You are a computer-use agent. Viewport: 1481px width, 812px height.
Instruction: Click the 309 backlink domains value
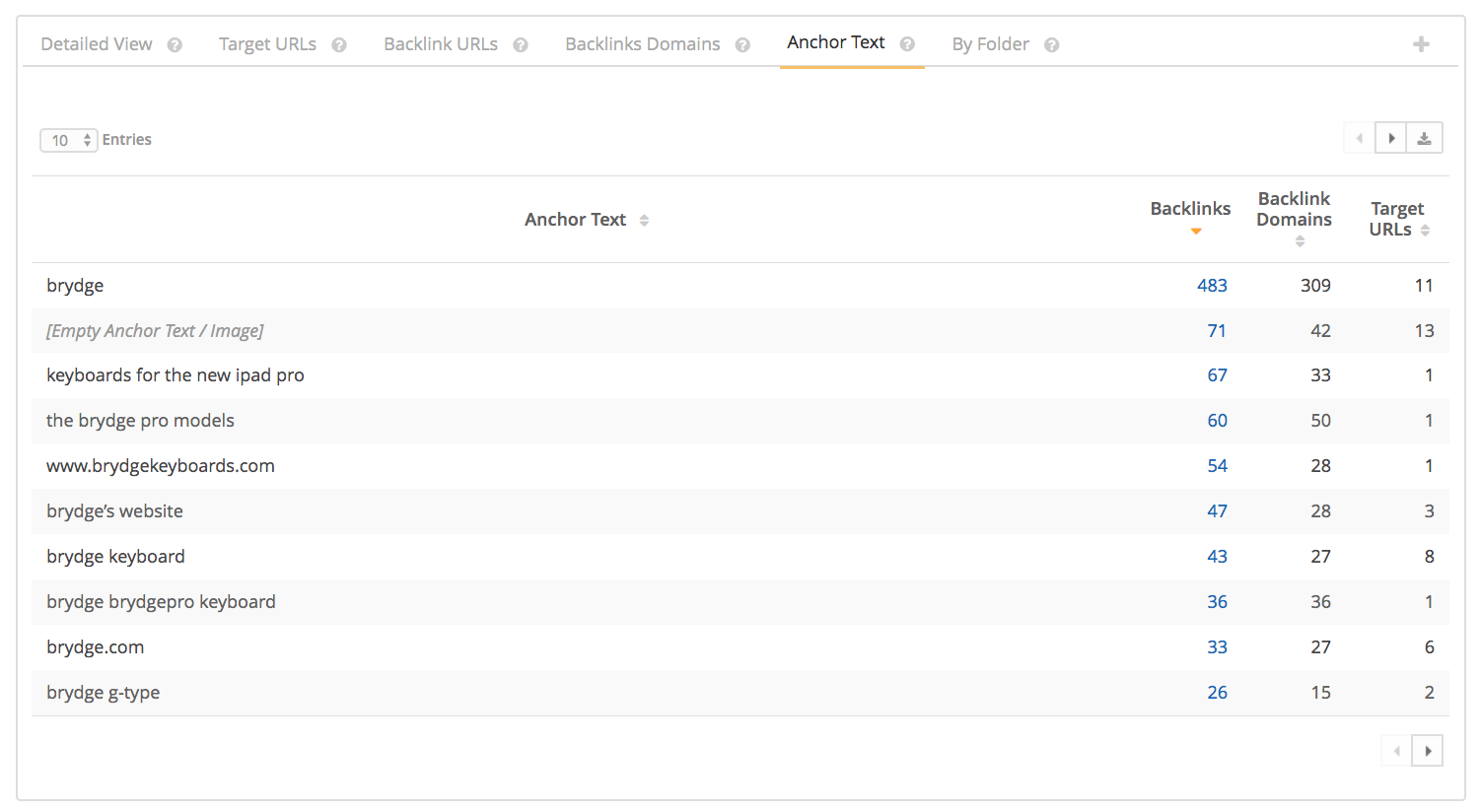[x=1315, y=286]
